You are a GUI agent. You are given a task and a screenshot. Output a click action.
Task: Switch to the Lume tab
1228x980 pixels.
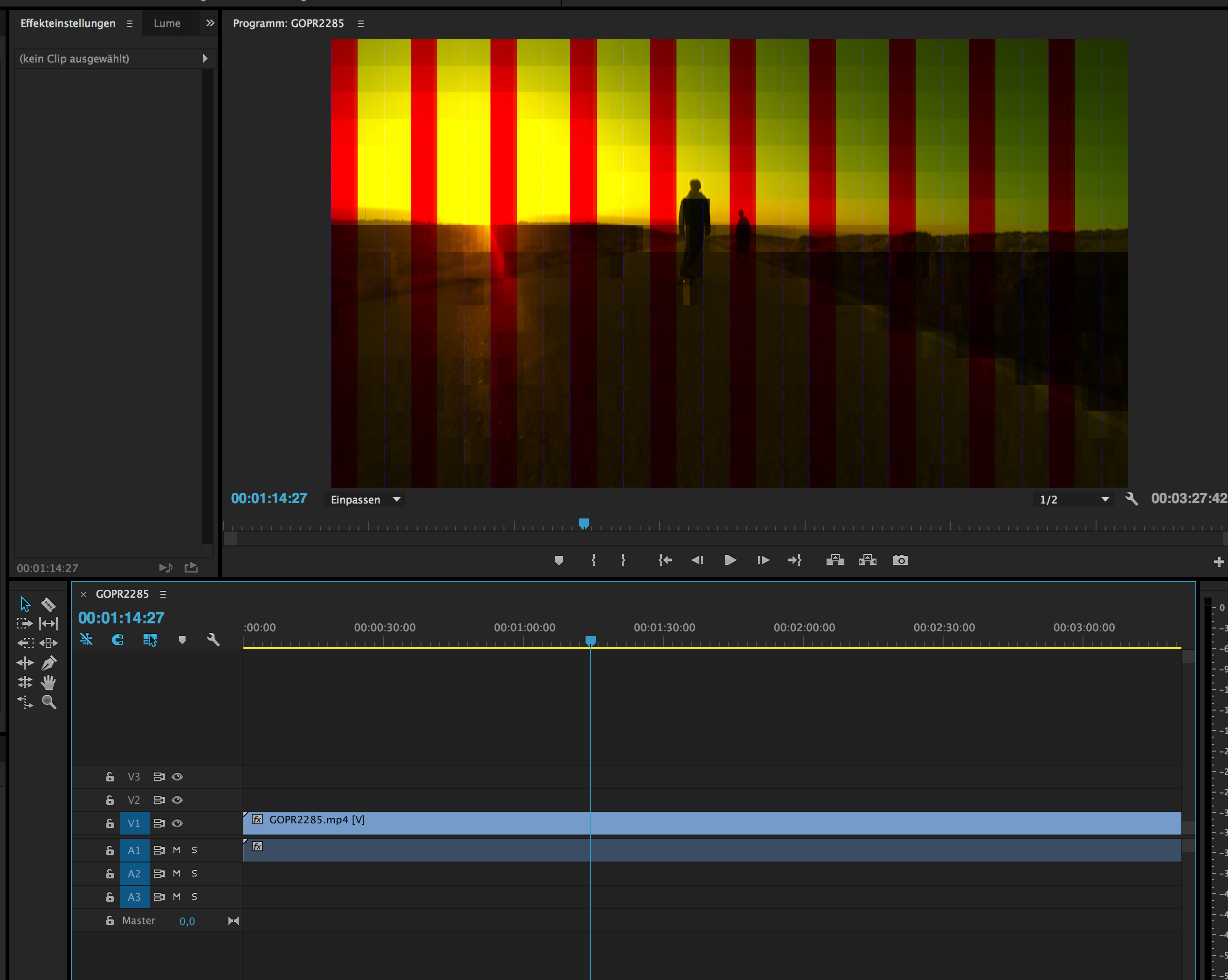coord(167,23)
